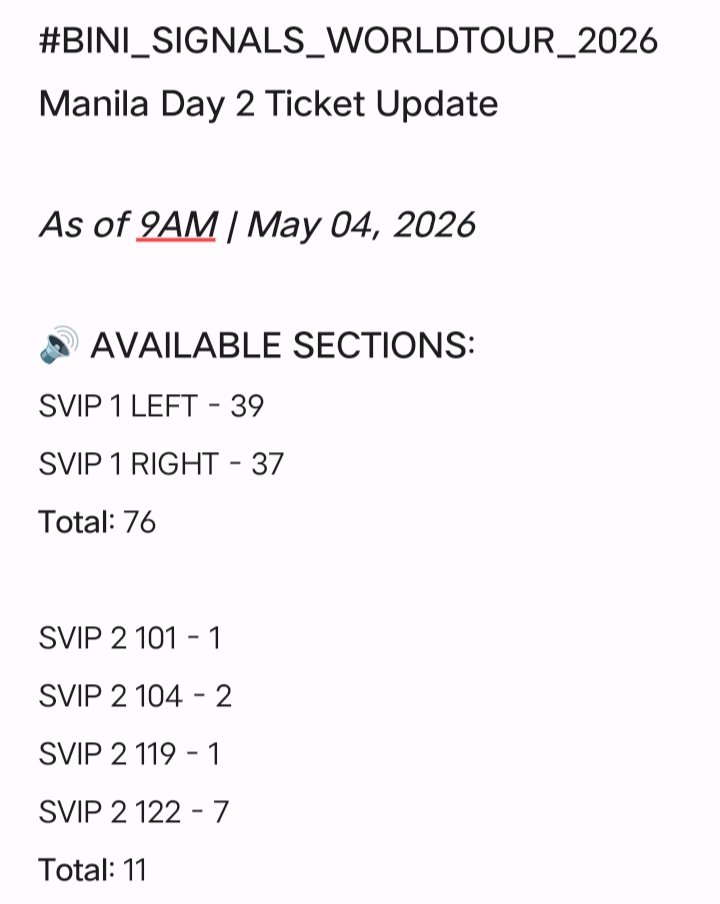Click the loudspeaker emoji icon
Image resolution: width=720 pixels, height=904 pixels.
(x=59, y=345)
